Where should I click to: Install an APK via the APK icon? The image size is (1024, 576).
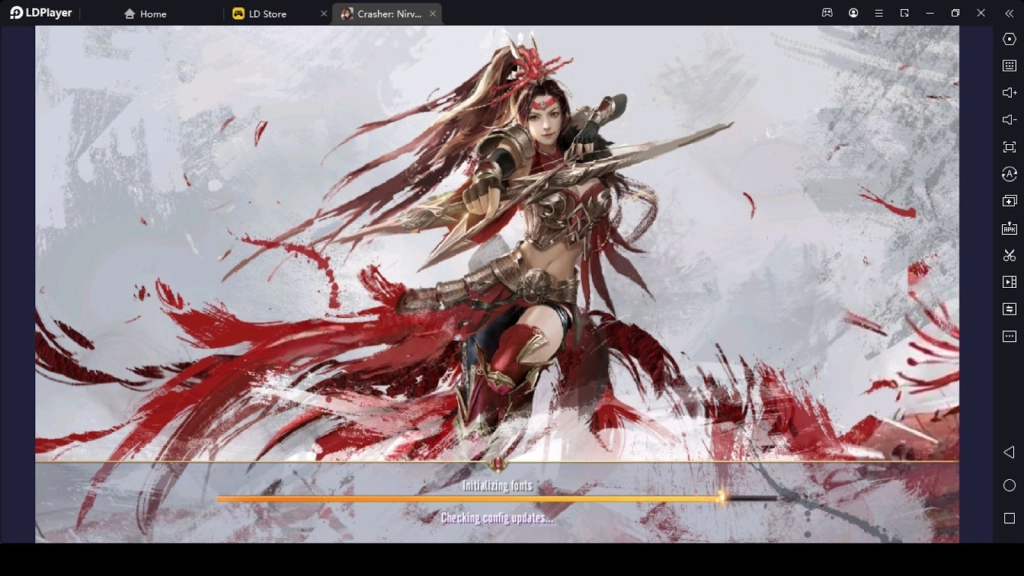pos(1009,228)
